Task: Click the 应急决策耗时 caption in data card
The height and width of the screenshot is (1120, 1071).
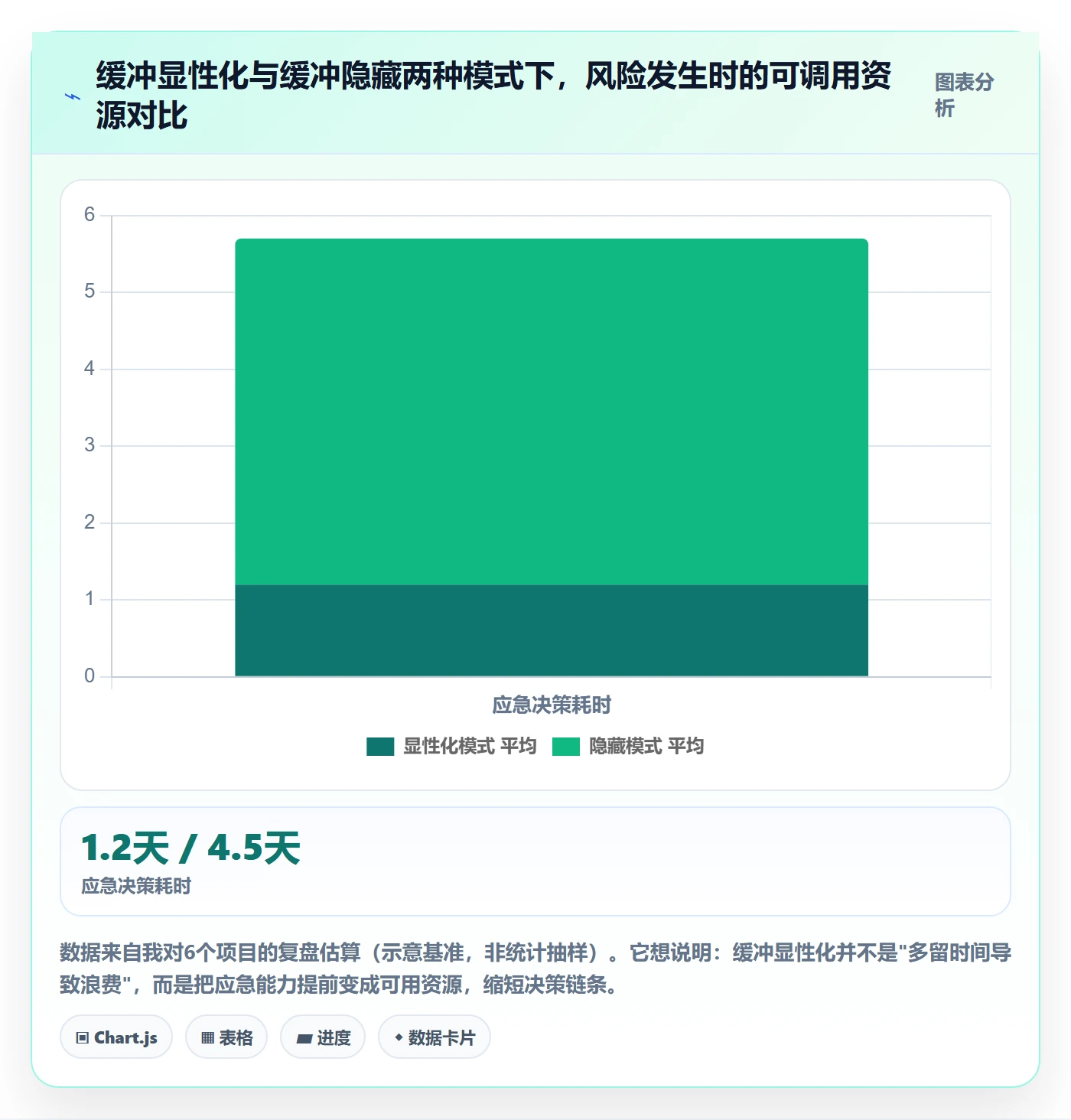Action: tap(136, 886)
